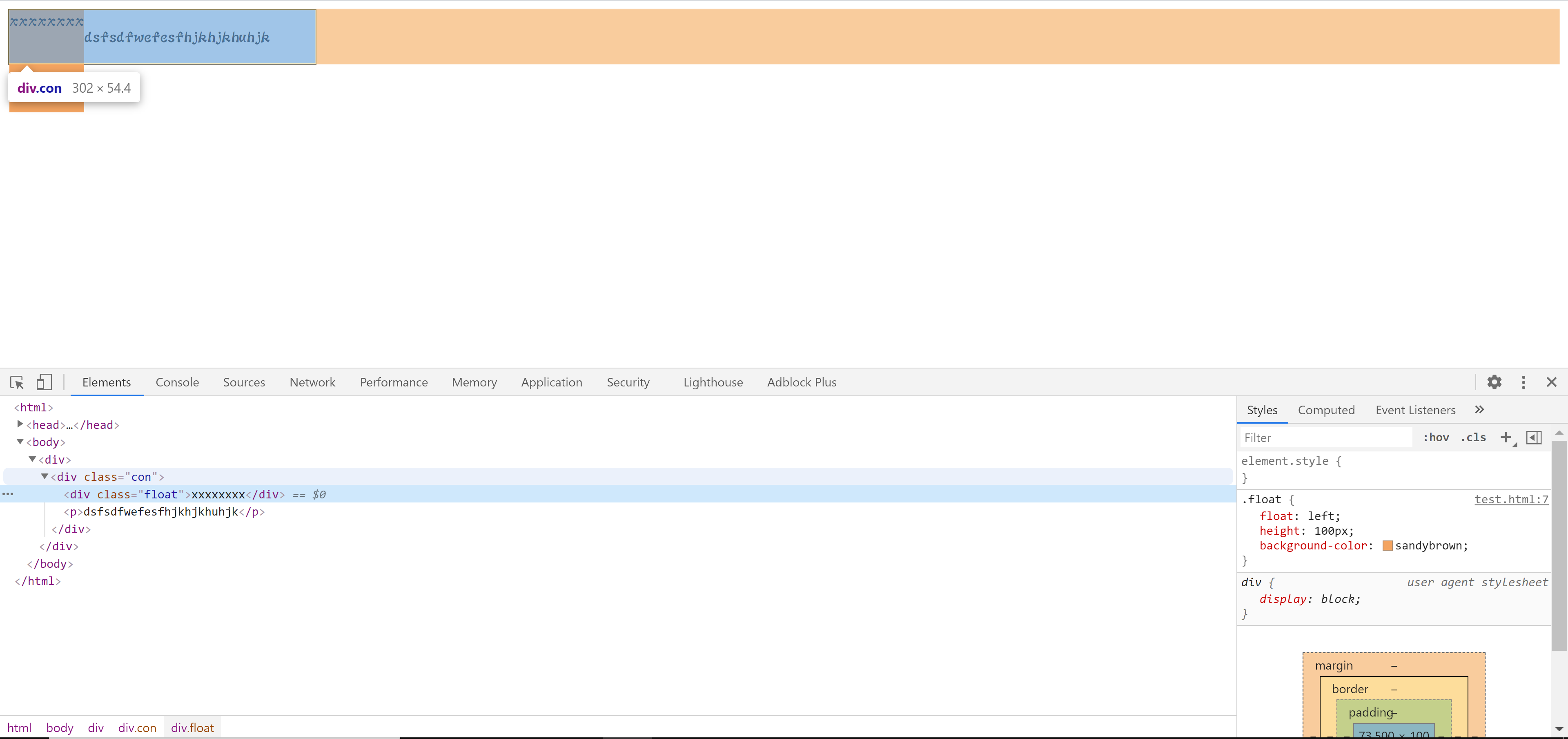1568x739 pixels.
Task: Collapse the div class con node
Action: [x=45, y=477]
